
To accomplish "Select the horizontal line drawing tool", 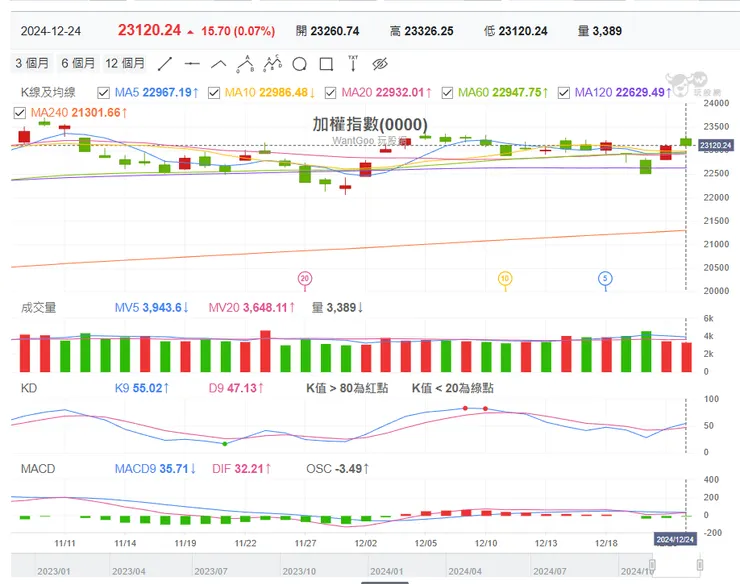I will pos(192,64).
